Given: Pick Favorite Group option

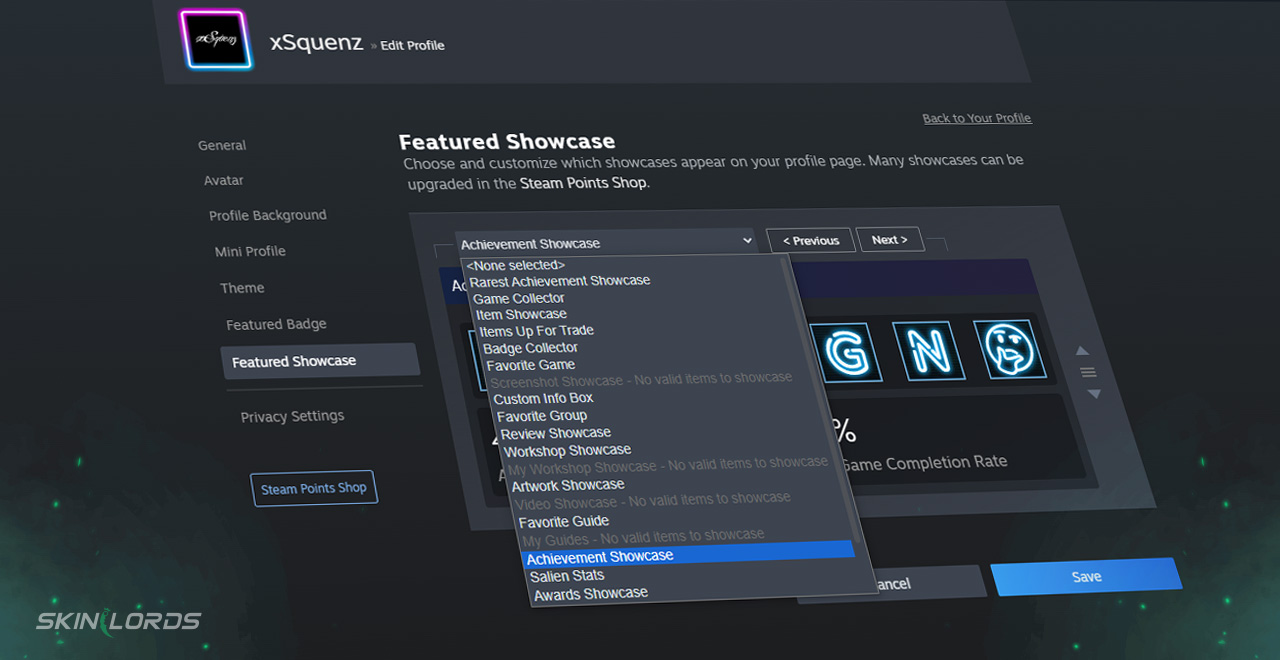Looking at the screenshot, I should point(542,416).
